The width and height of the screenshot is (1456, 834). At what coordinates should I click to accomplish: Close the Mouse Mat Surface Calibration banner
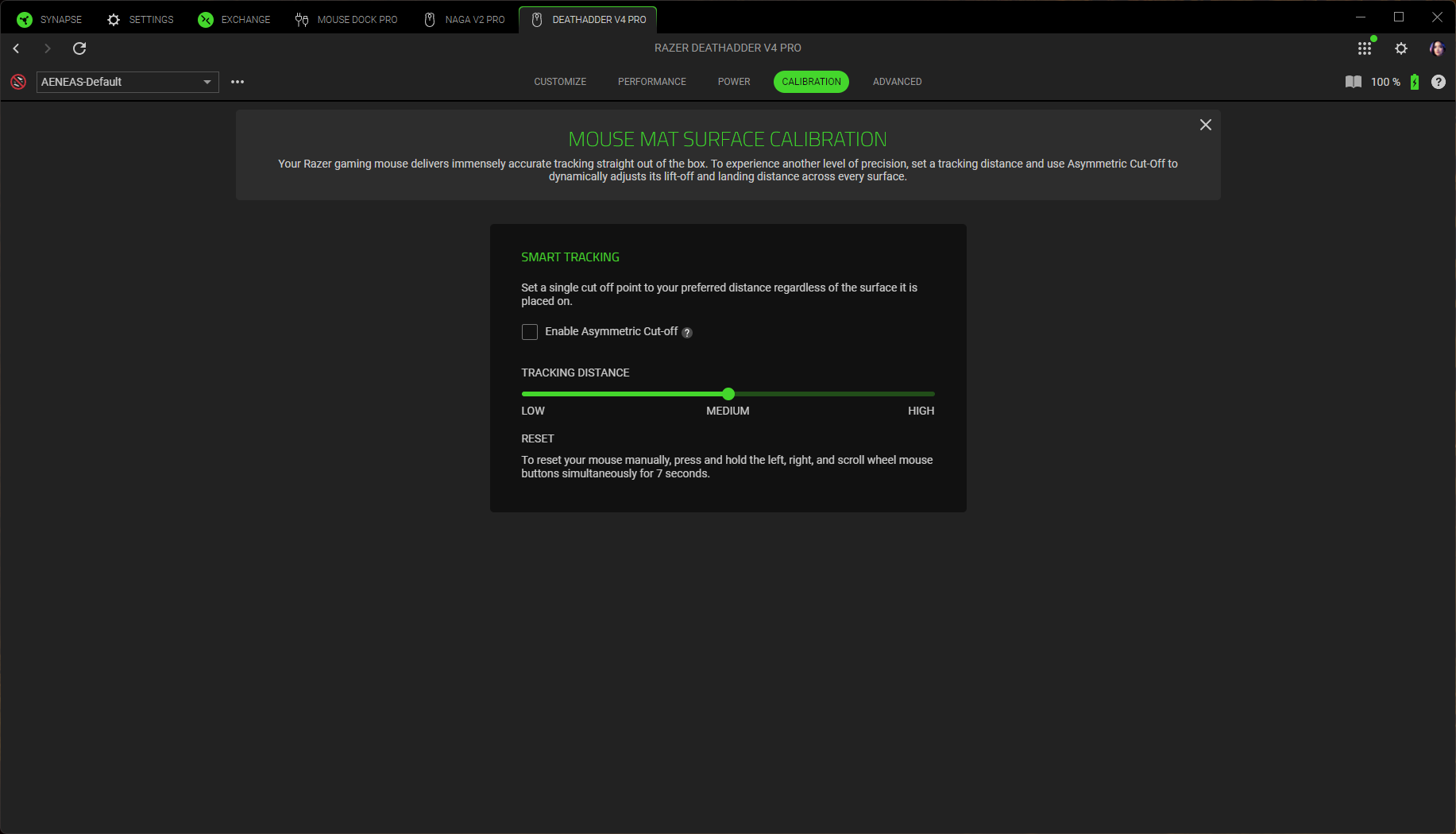click(1206, 125)
